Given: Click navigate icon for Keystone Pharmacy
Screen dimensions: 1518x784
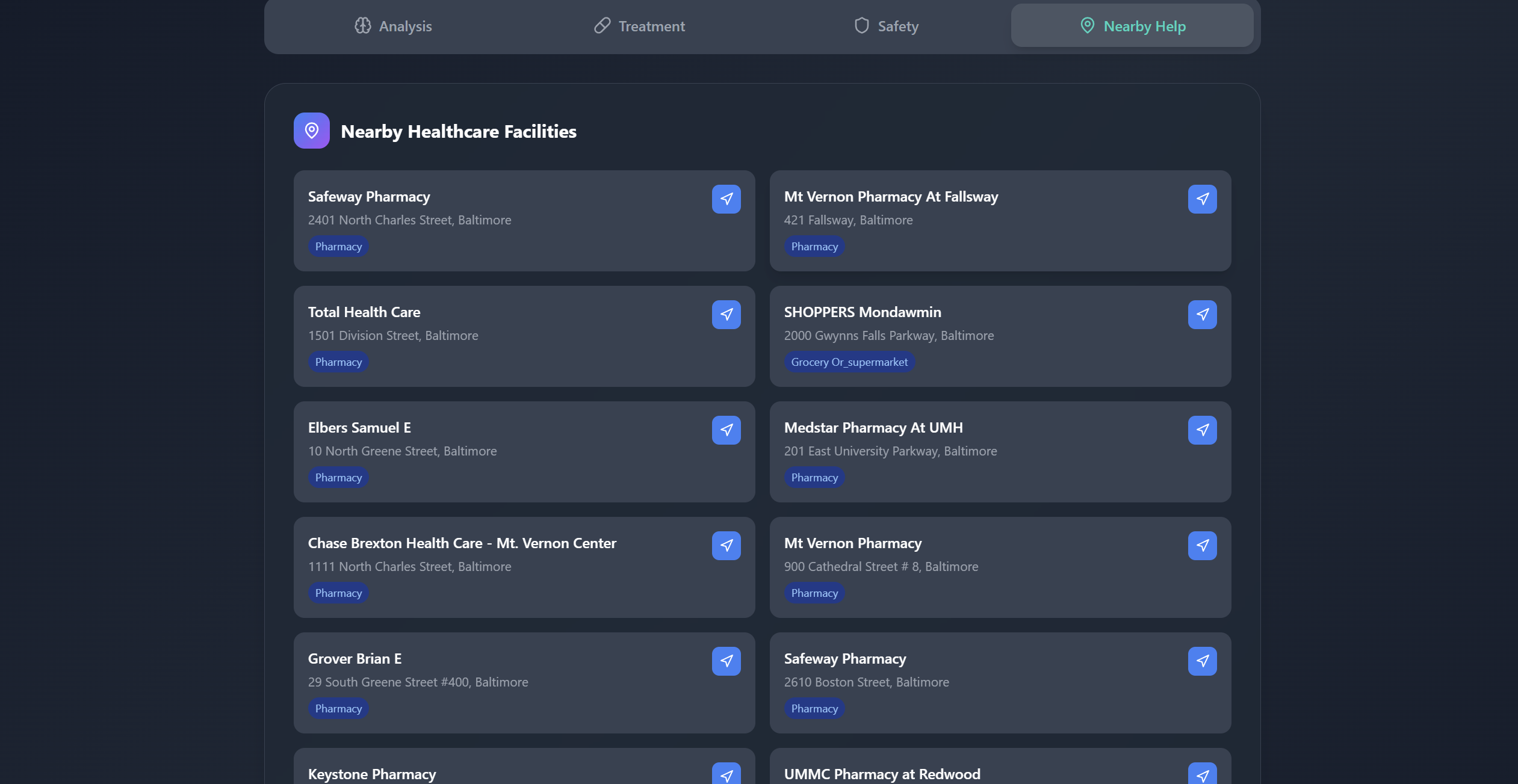Looking at the screenshot, I should pyautogui.click(x=726, y=774).
